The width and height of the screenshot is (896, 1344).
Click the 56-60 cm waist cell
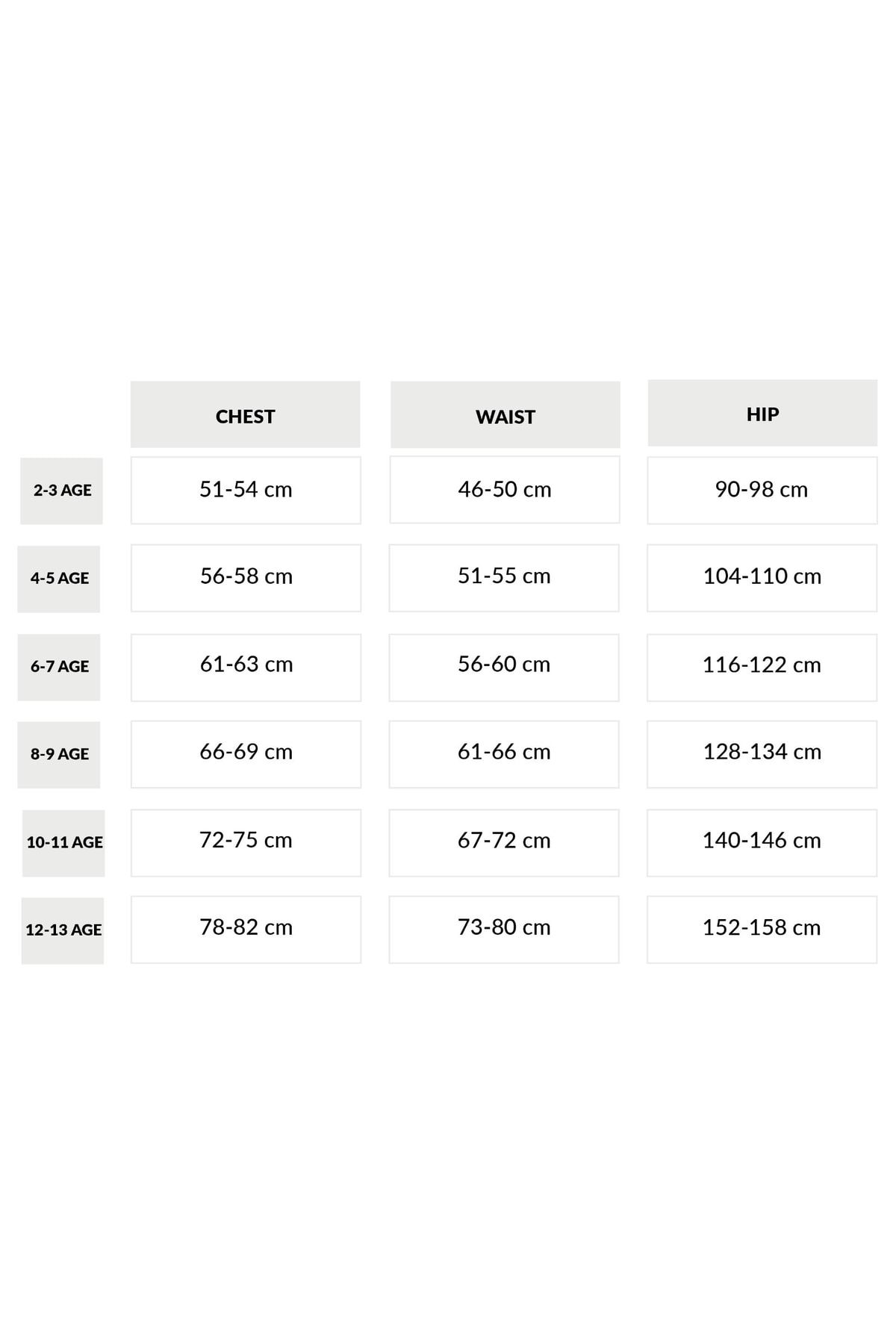504,668
